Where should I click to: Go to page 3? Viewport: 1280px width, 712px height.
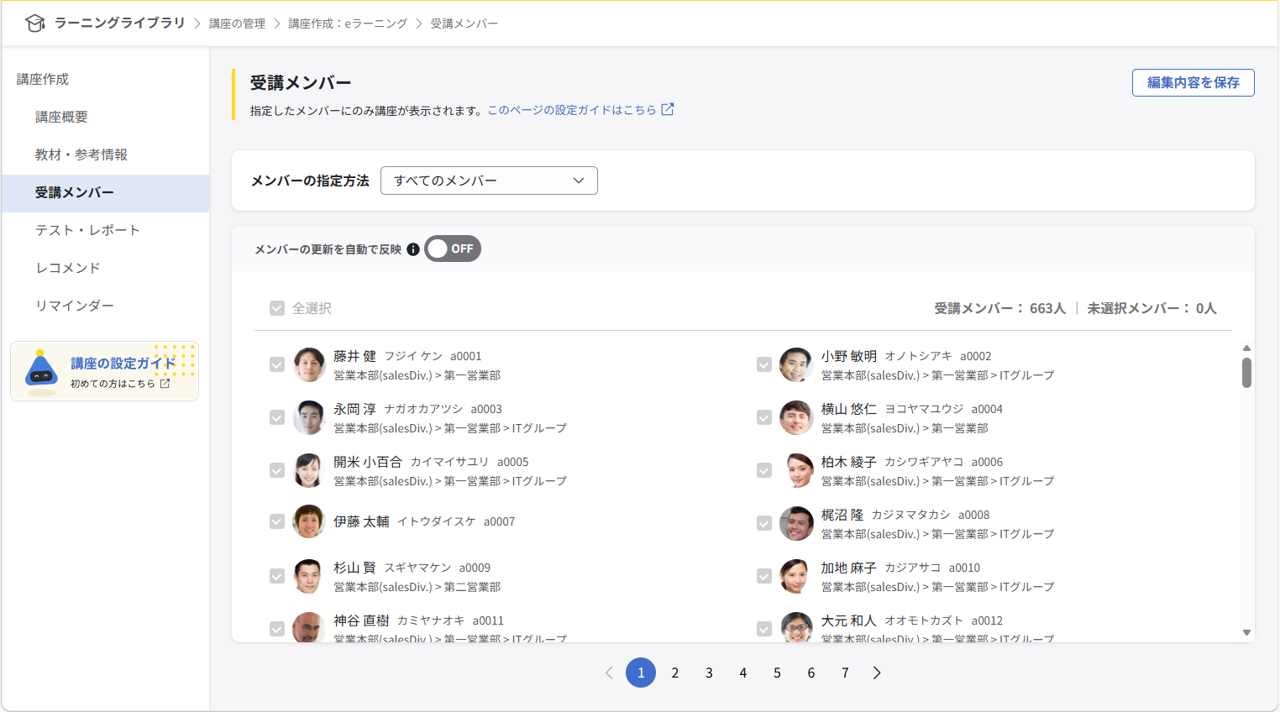[709, 673]
